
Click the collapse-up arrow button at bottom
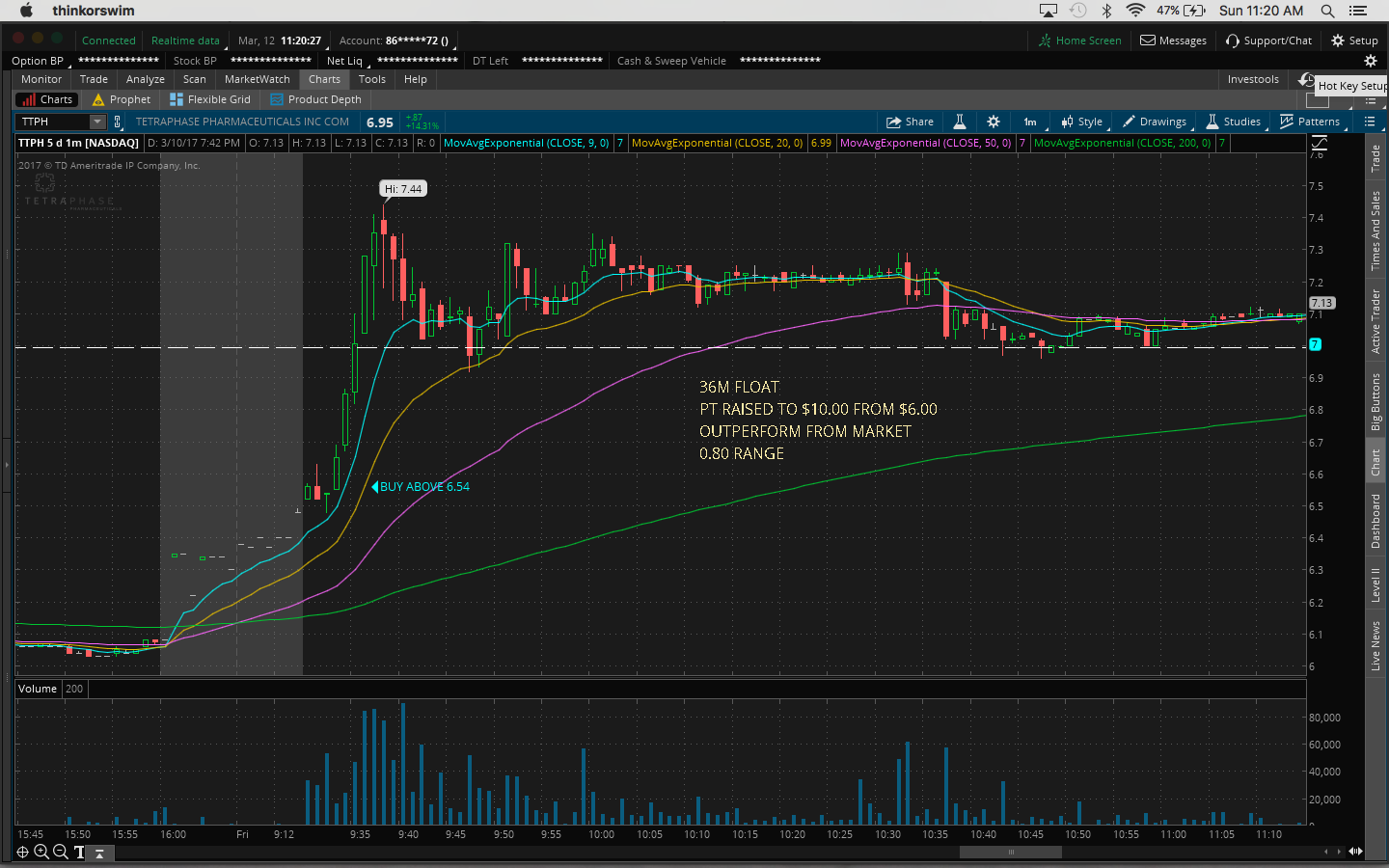tap(99, 854)
